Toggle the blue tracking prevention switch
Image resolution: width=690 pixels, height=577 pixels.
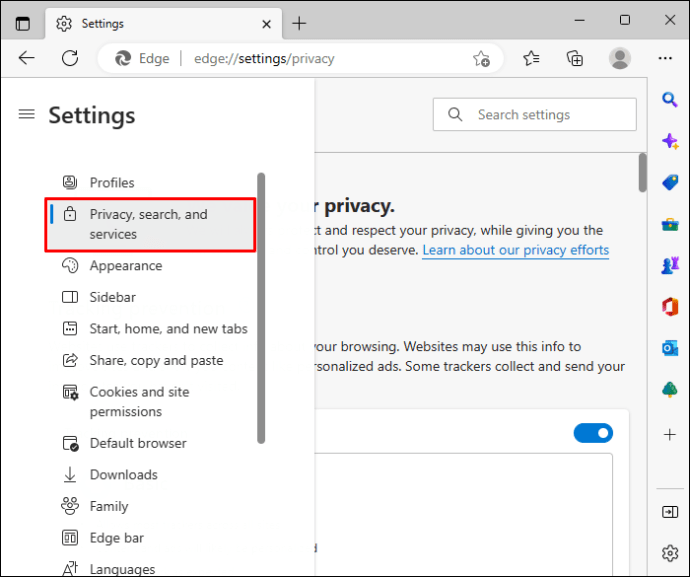[x=593, y=433]
